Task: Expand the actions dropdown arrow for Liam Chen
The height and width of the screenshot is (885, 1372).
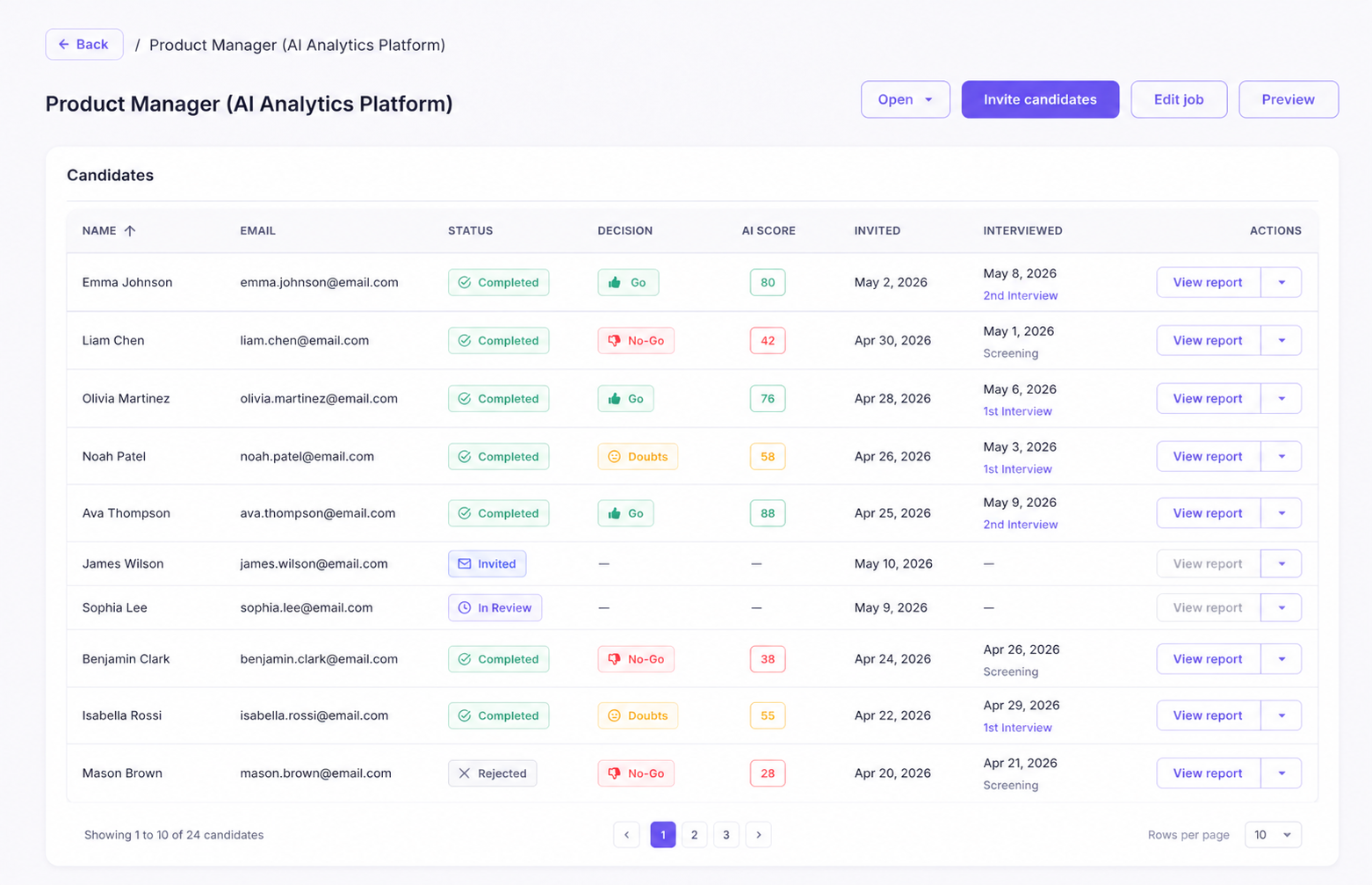Action: tap(1282, 341)
